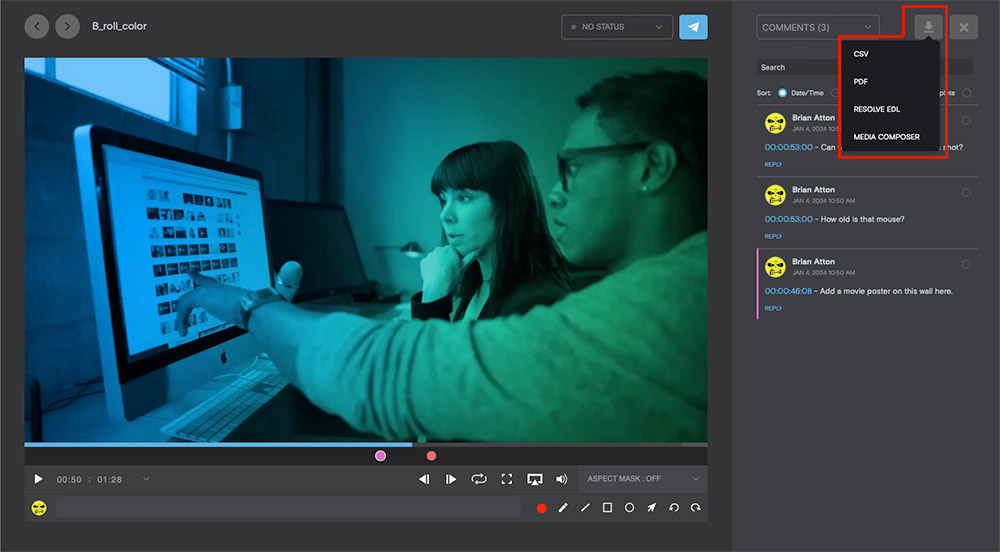Mark the mouse comment as complete

[966, 192]
